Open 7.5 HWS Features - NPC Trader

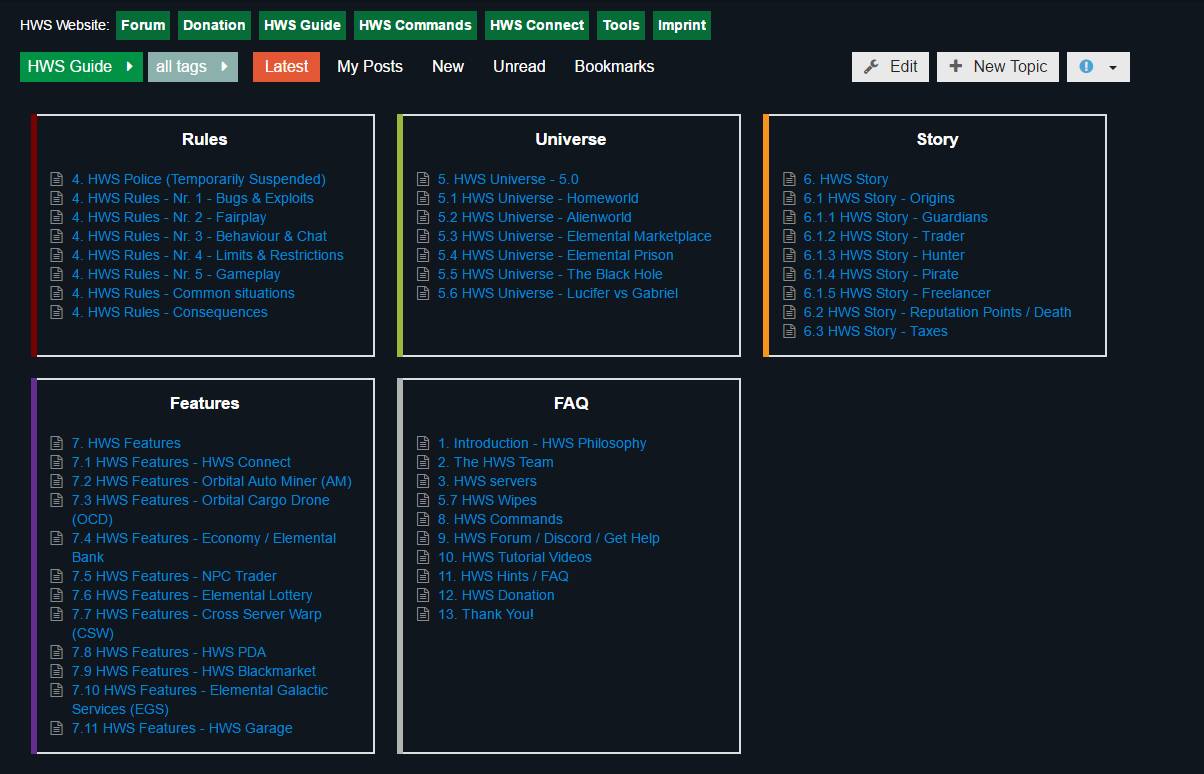click(174, 576)
